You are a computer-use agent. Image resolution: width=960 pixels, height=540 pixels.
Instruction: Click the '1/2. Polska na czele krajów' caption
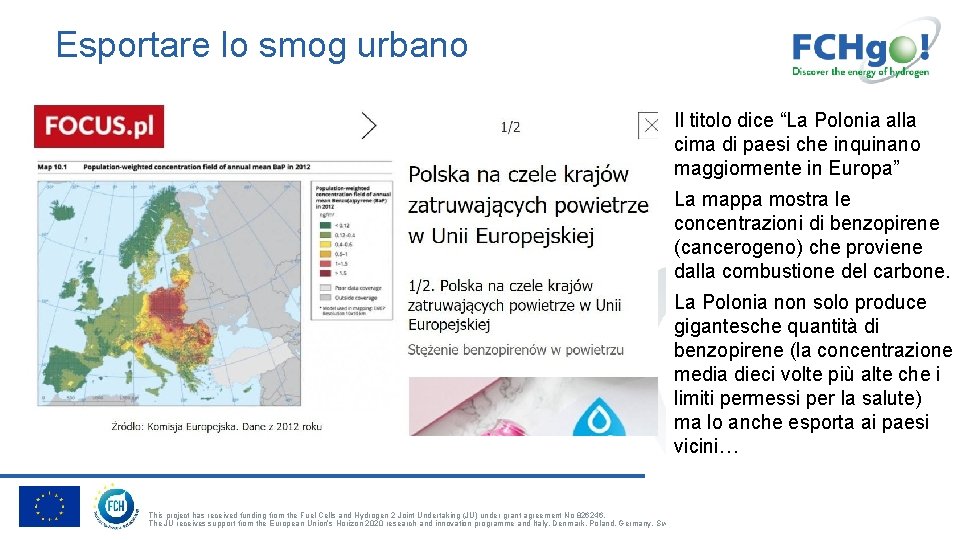tap(500, 286)
